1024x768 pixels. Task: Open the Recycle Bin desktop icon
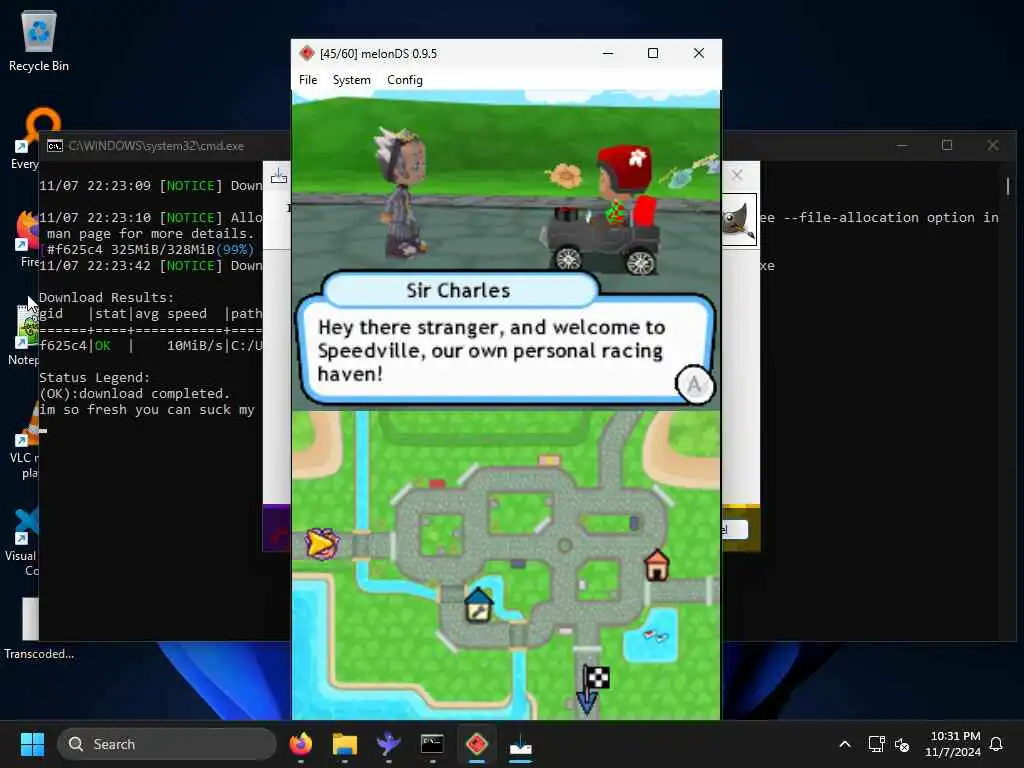[39, 40]
